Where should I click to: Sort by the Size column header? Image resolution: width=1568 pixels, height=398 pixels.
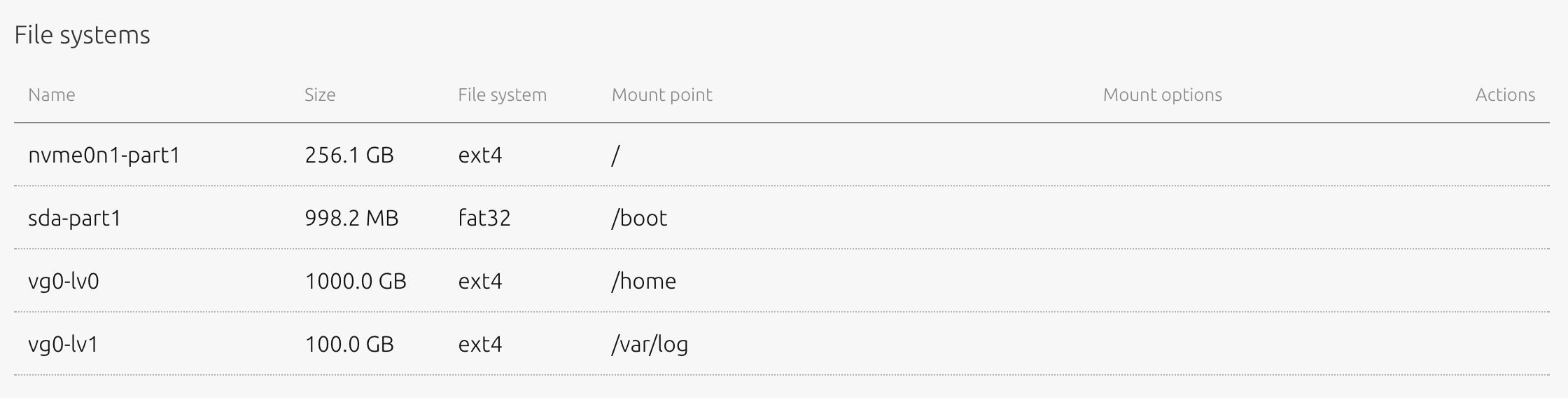coord(320,95)
